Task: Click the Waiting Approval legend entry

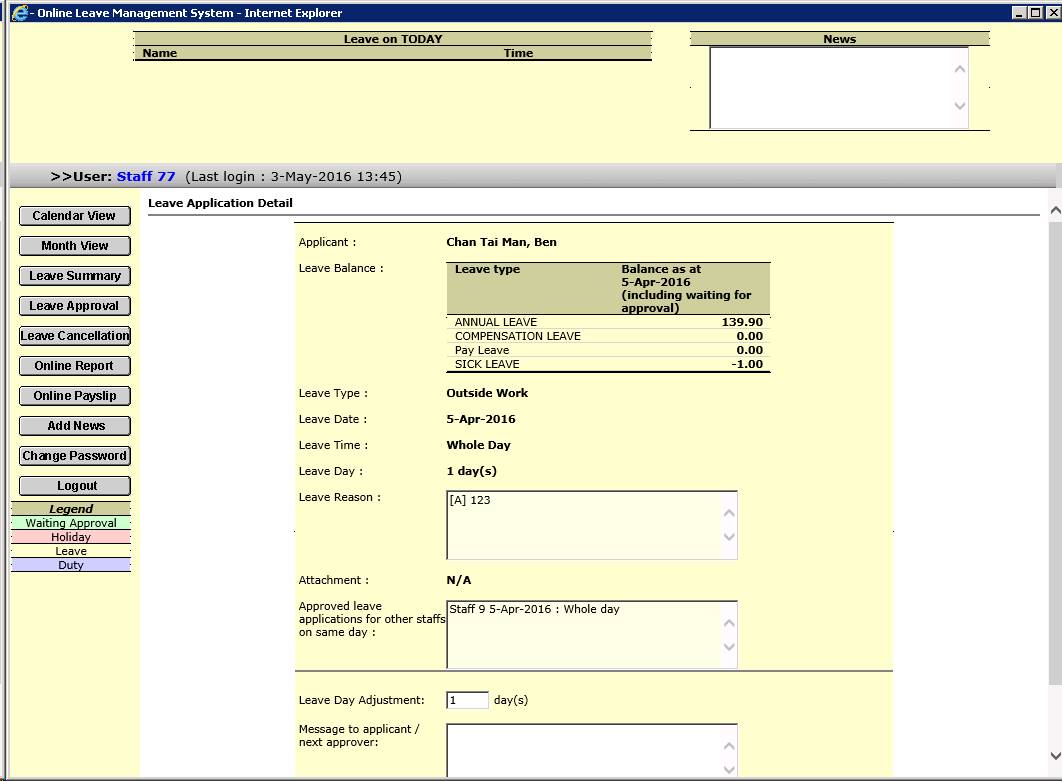Action: pos(71,523)
